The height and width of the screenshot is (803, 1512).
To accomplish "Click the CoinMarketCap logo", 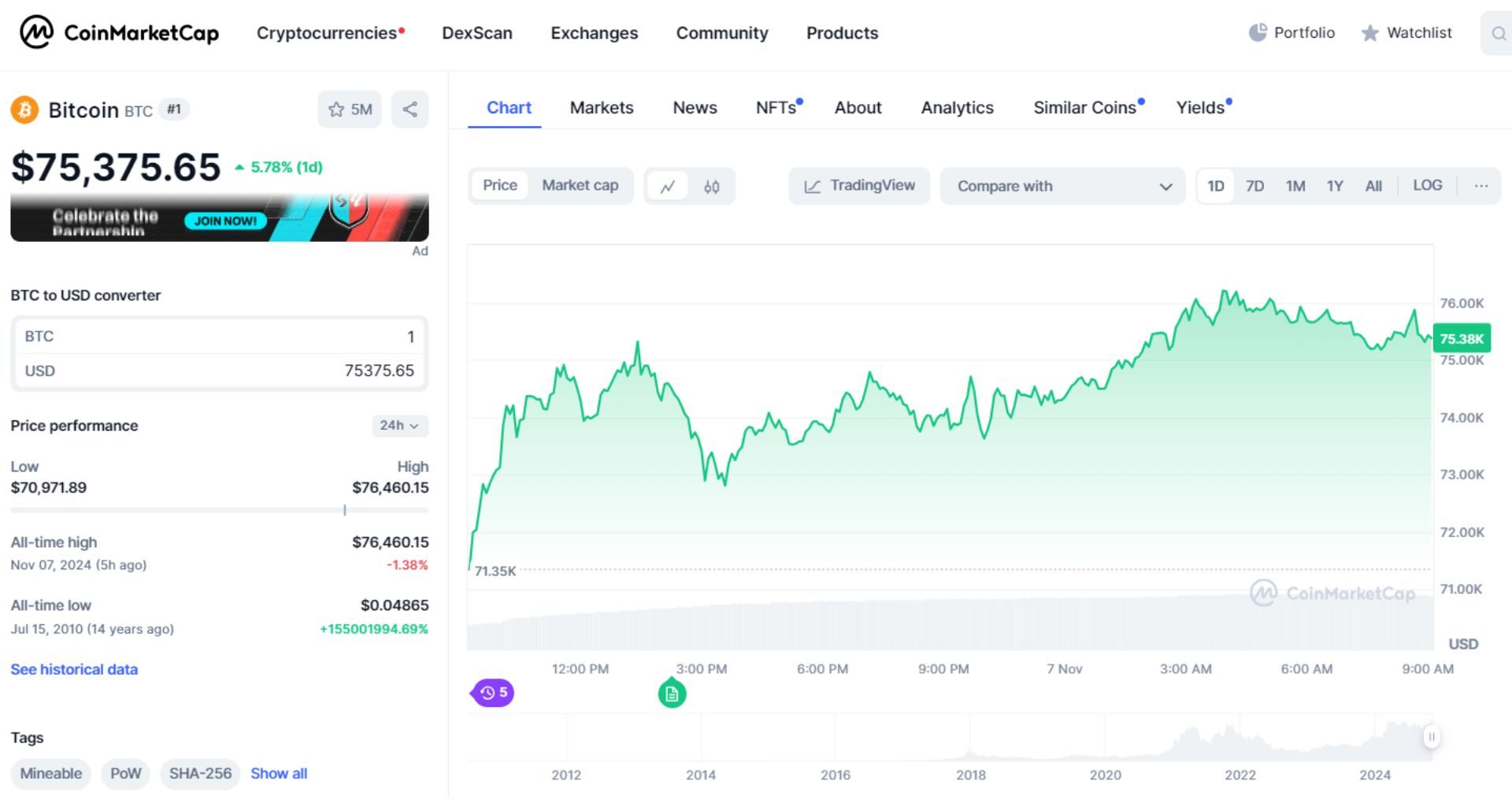I will pos(118,33).
